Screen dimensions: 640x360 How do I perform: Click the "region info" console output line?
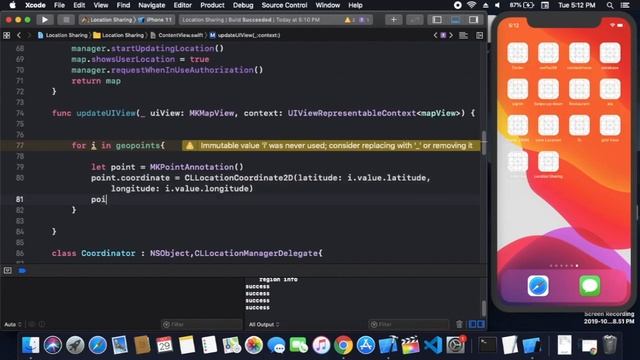point(278,280)
